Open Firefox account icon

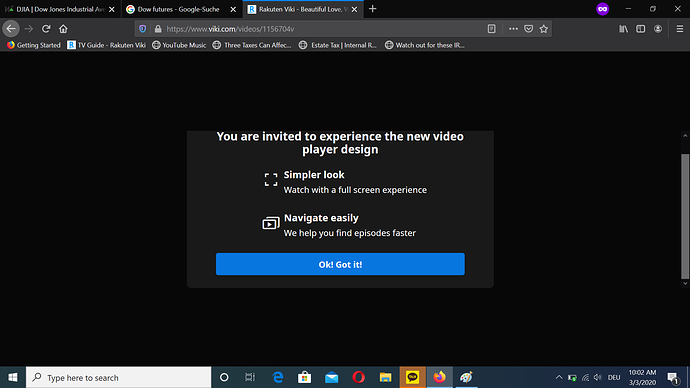coord(658,29)
